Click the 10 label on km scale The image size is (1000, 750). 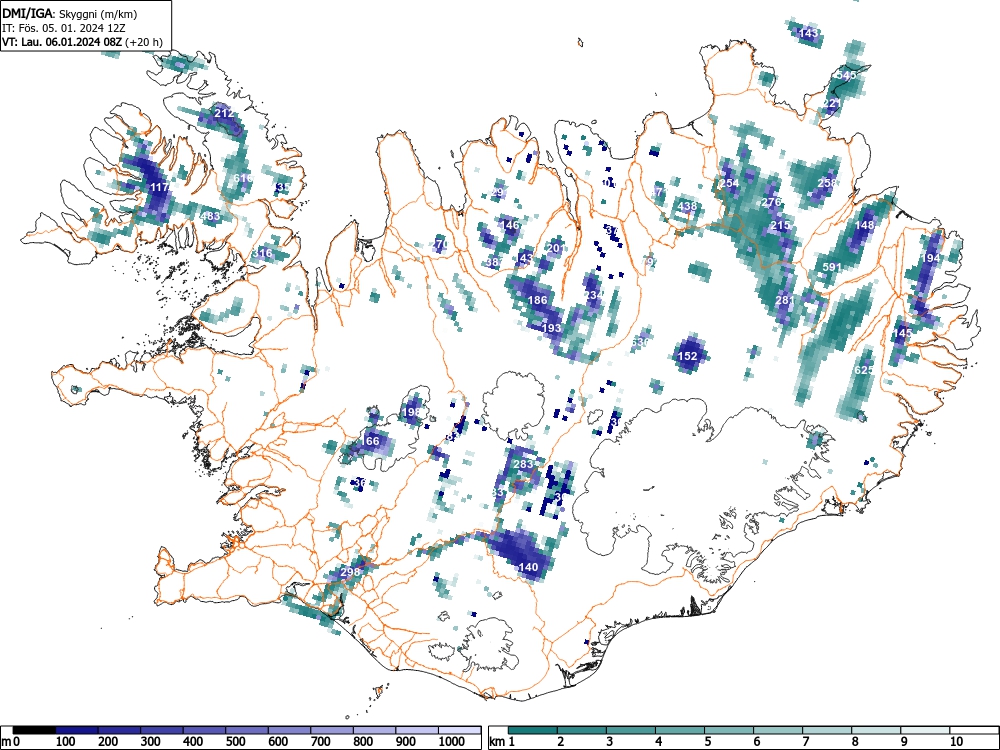956,742
